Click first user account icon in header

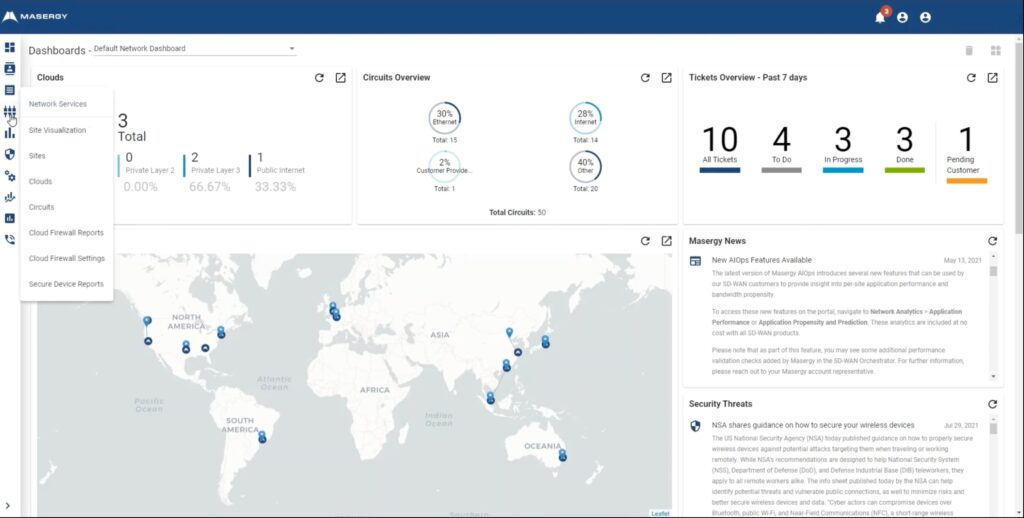click(x=903, y=18)
